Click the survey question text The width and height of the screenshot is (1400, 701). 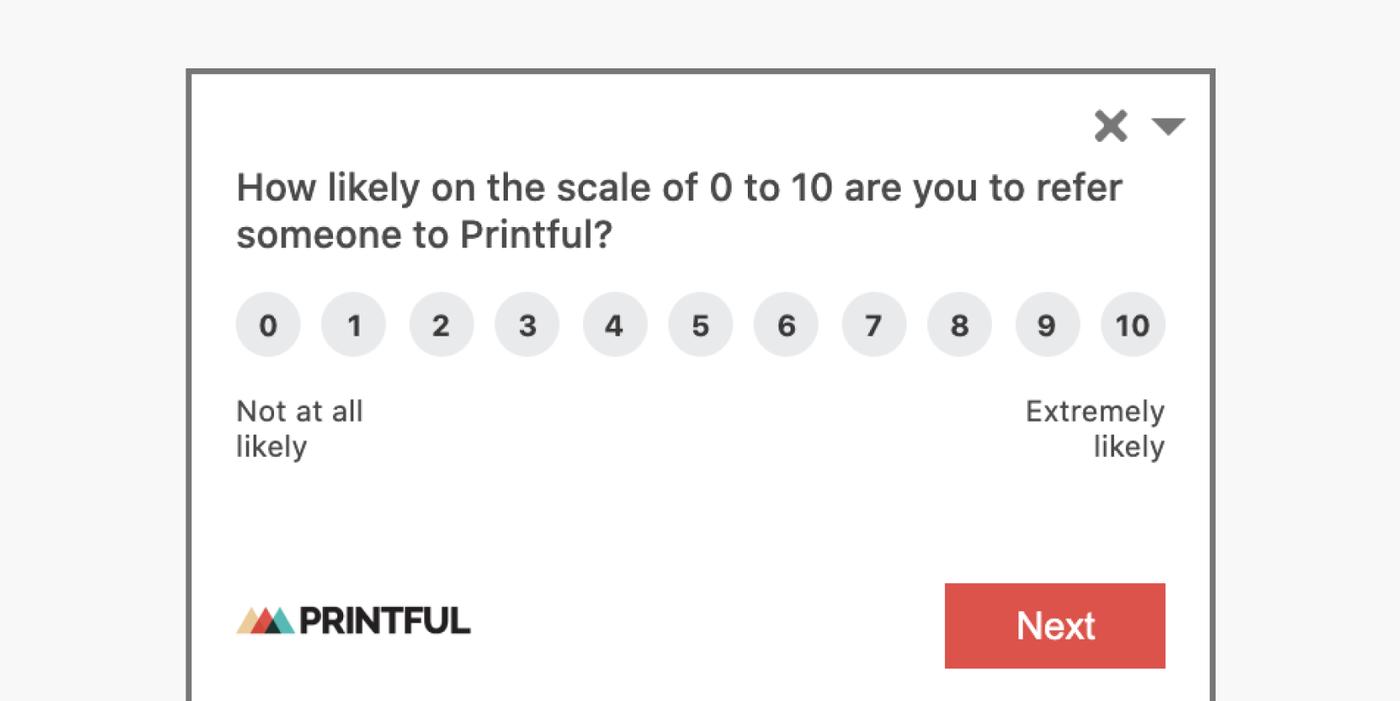[x=679, y=210]
